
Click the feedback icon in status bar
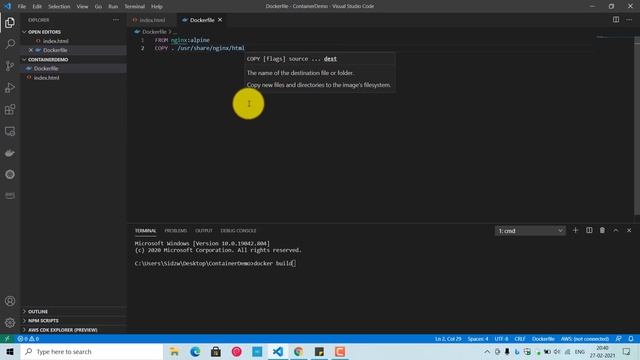tap(618, 339)
